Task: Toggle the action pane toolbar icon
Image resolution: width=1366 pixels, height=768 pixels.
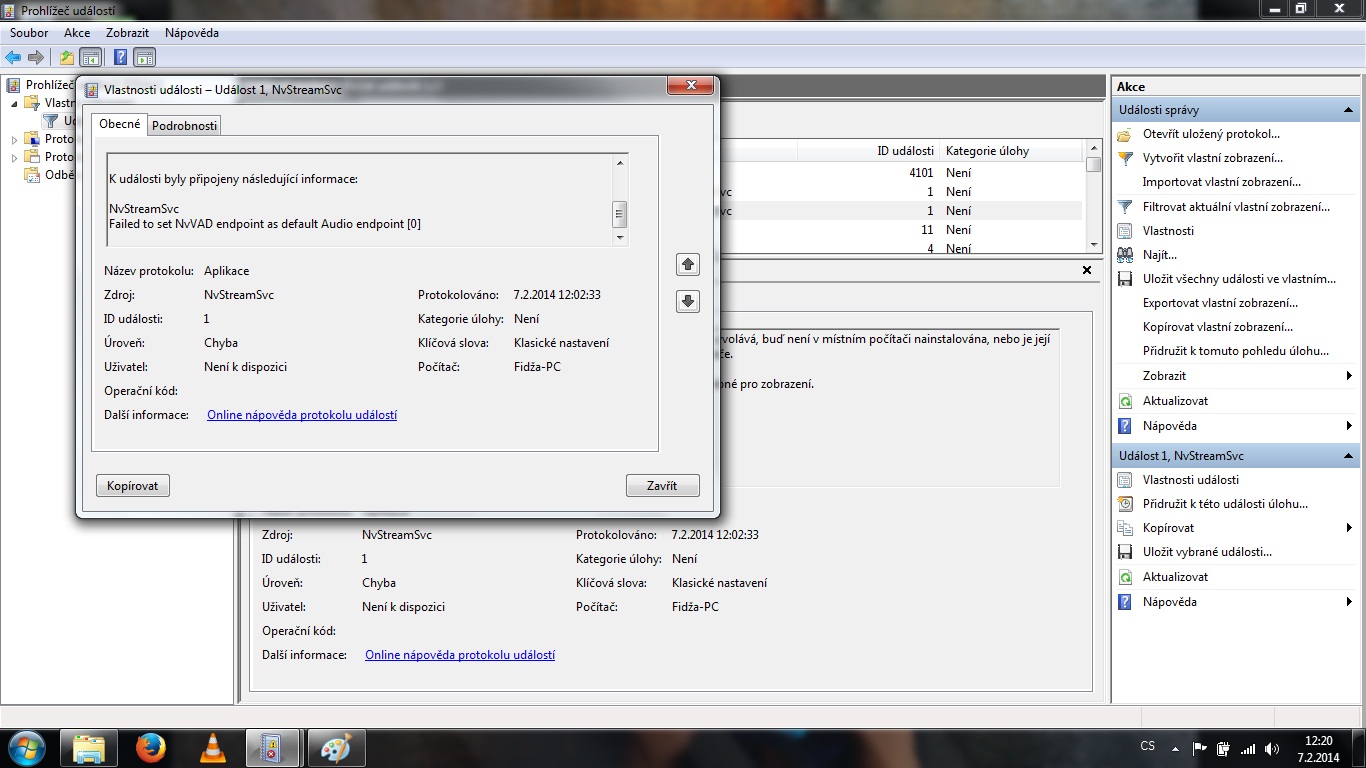Action: coord(144,57)
